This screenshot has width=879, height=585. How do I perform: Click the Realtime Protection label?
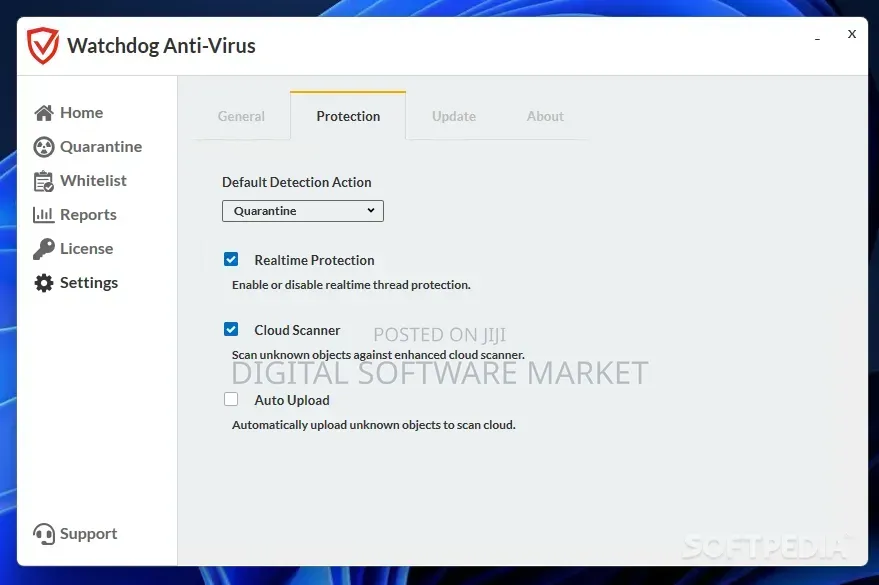tap(314, 260)
